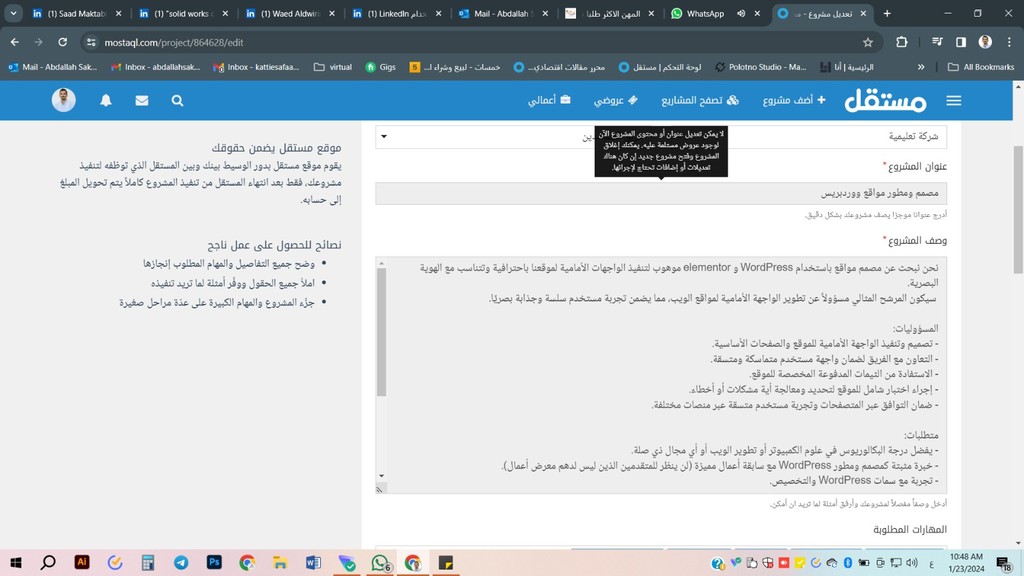
Task: Open the Mostaql notifications bell
Action: pos(106,101)
